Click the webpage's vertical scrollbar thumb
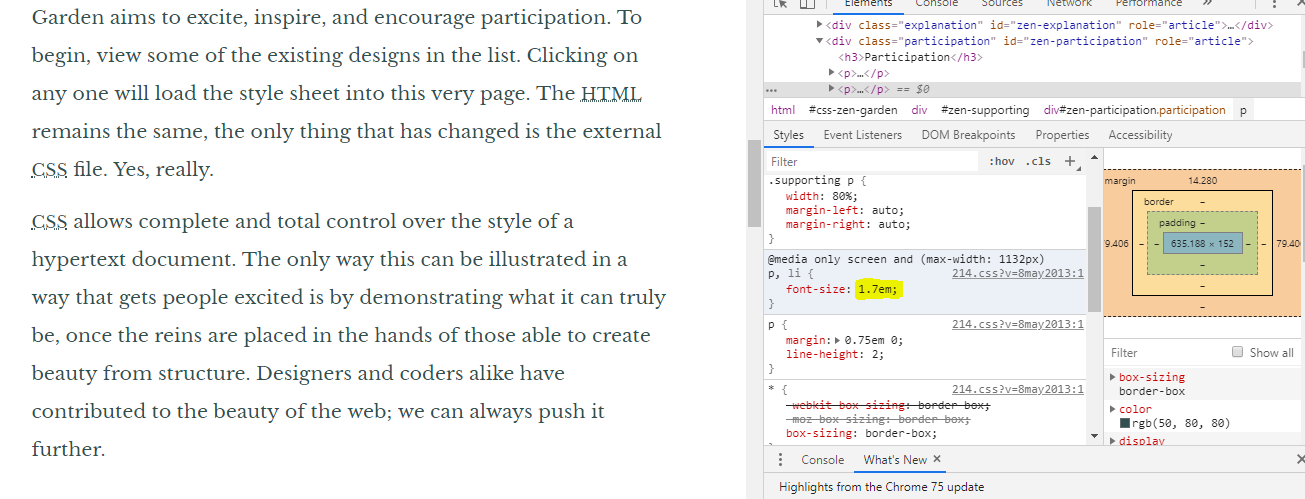The height and width of the screenshot is (499, 1305). [753, 183]
